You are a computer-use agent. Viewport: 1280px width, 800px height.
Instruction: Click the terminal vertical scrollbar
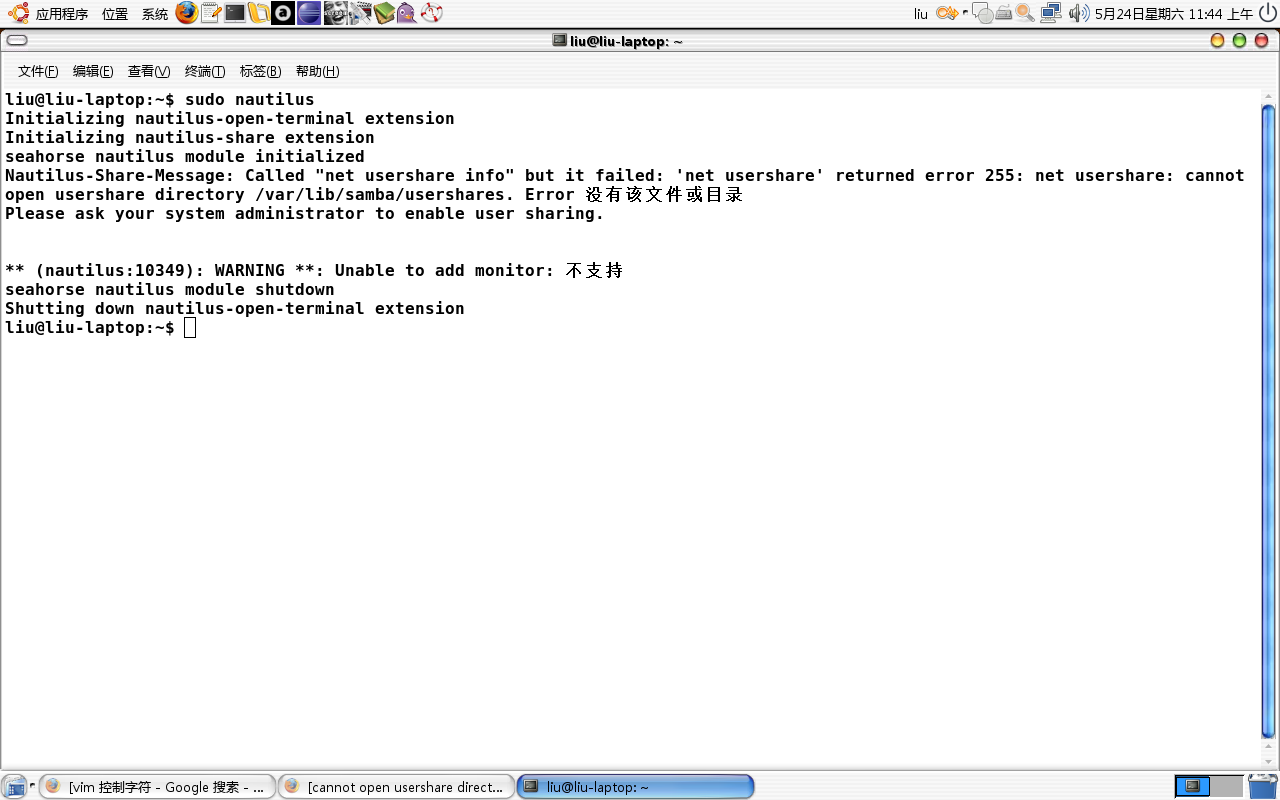point(1269,420)
